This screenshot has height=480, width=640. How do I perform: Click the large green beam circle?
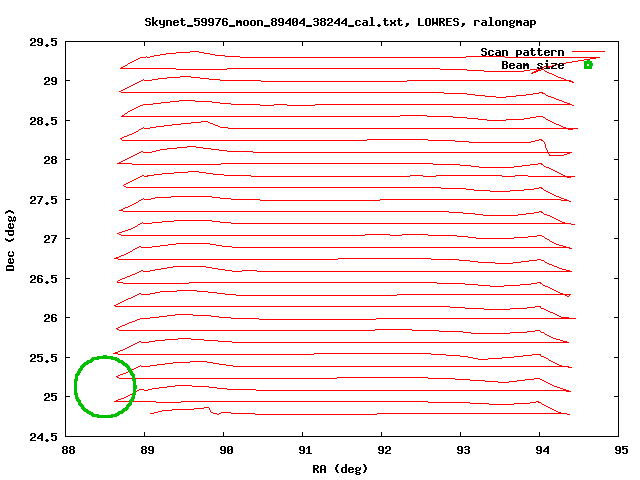click(105, 387)
